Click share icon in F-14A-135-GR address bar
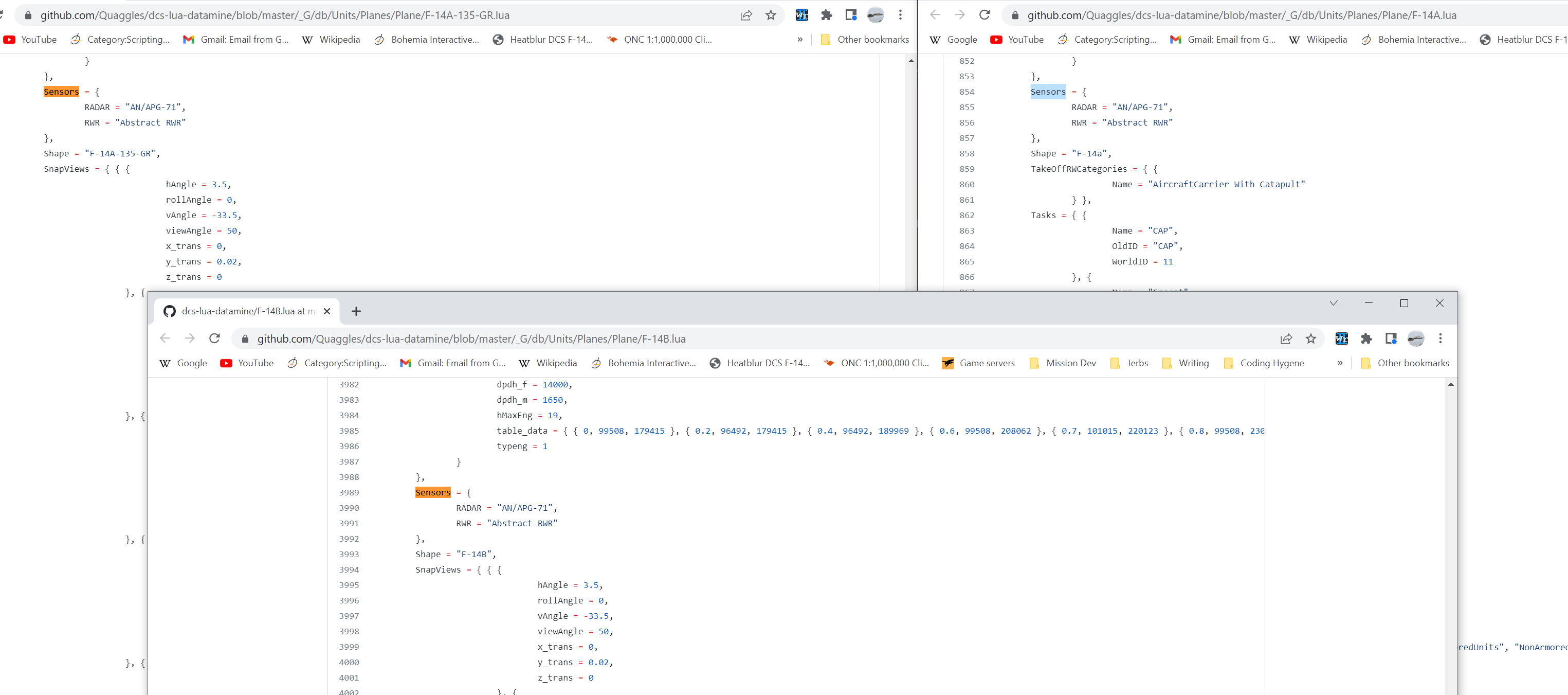This screenshot has width=1568, height=695. click(745, 15)
